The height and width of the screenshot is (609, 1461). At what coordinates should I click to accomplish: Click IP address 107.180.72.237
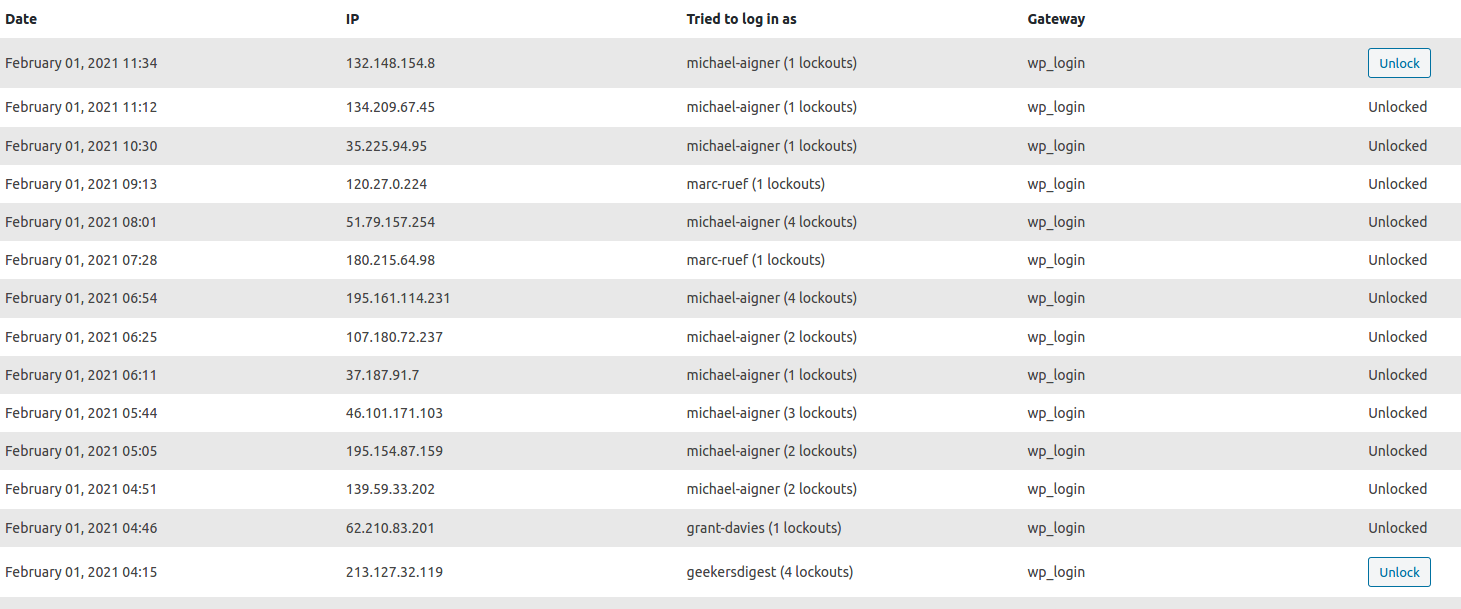pos(394,337)
